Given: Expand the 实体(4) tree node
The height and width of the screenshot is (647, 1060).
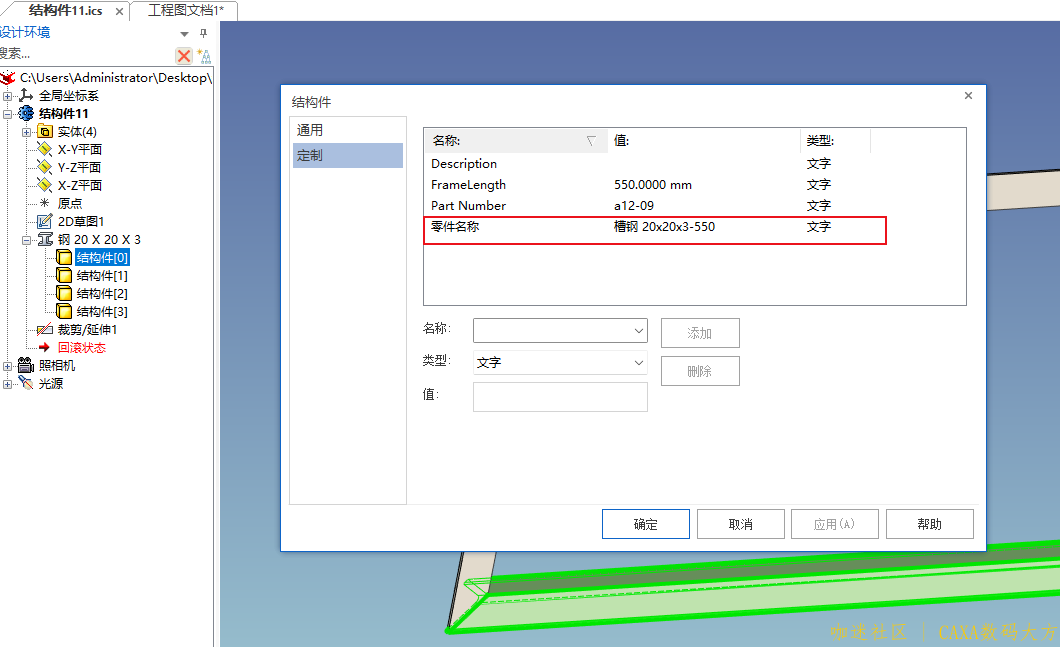Looking at the screenshot, I should 26,132.
